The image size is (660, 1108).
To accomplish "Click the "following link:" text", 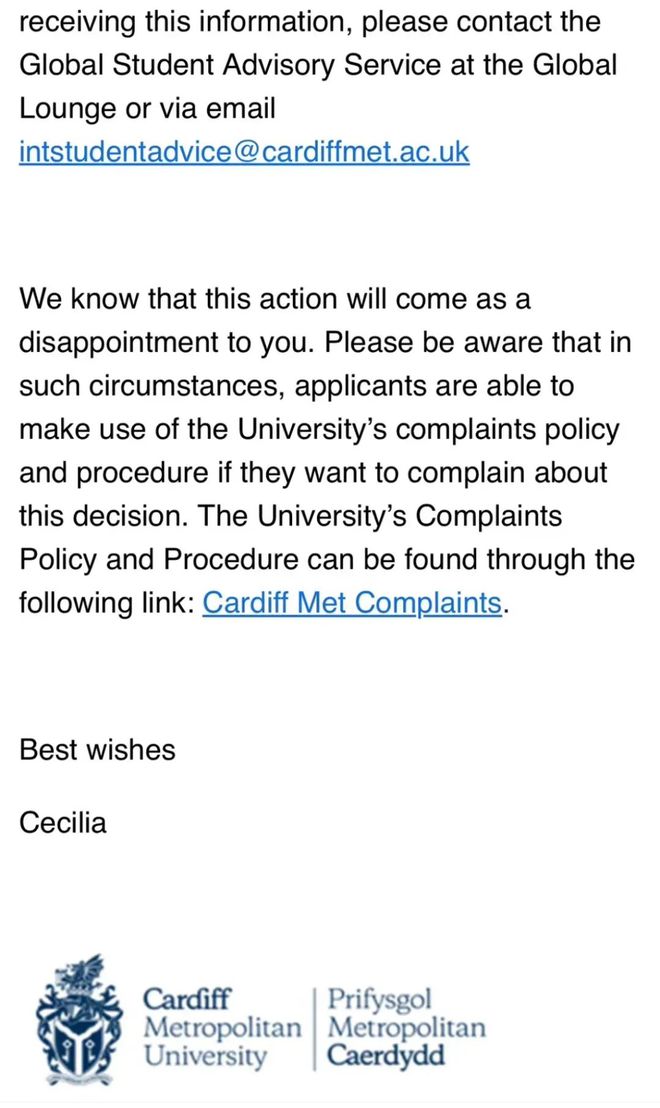I will click(106, 603).
